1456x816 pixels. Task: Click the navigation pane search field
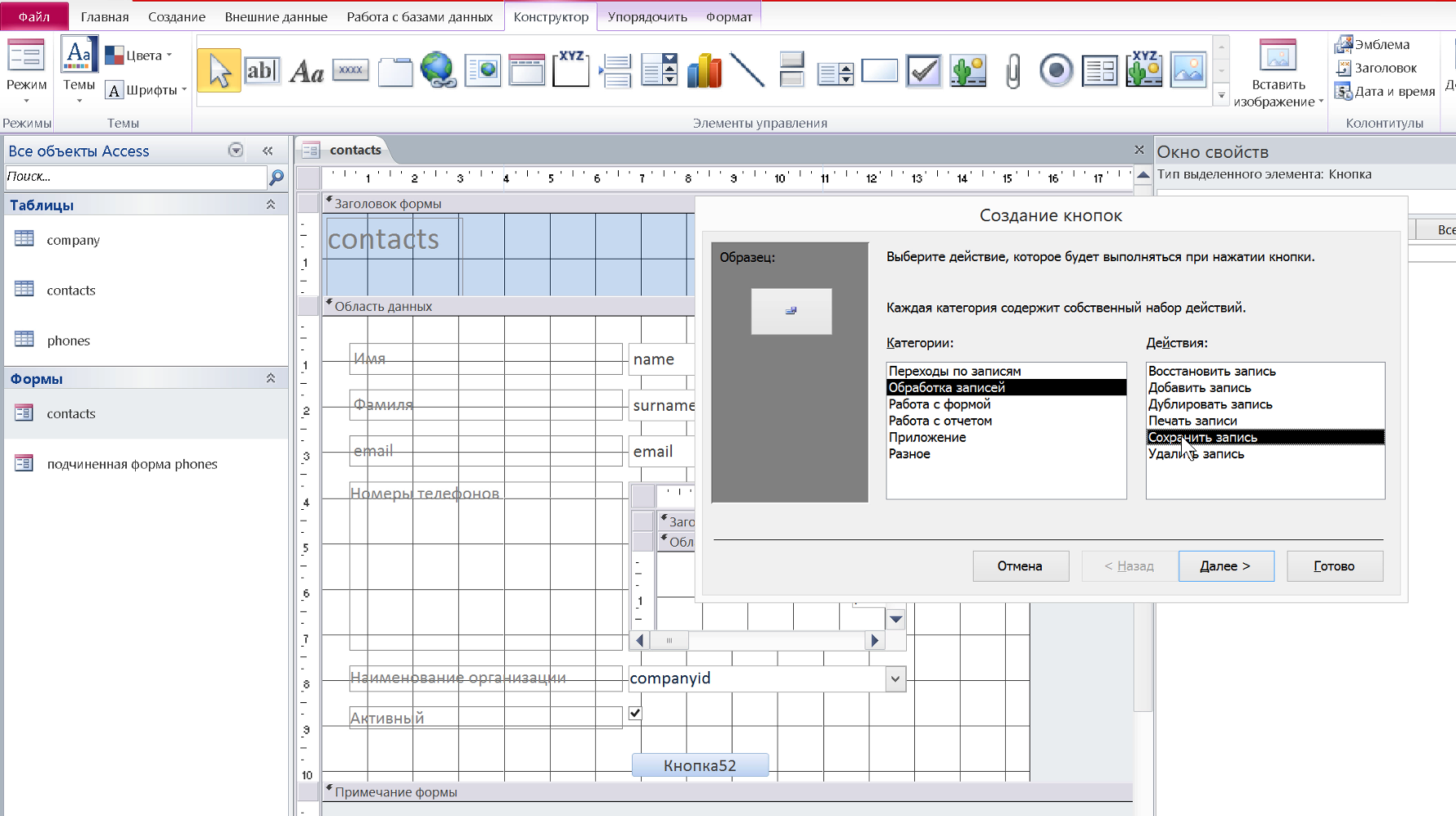135,176
